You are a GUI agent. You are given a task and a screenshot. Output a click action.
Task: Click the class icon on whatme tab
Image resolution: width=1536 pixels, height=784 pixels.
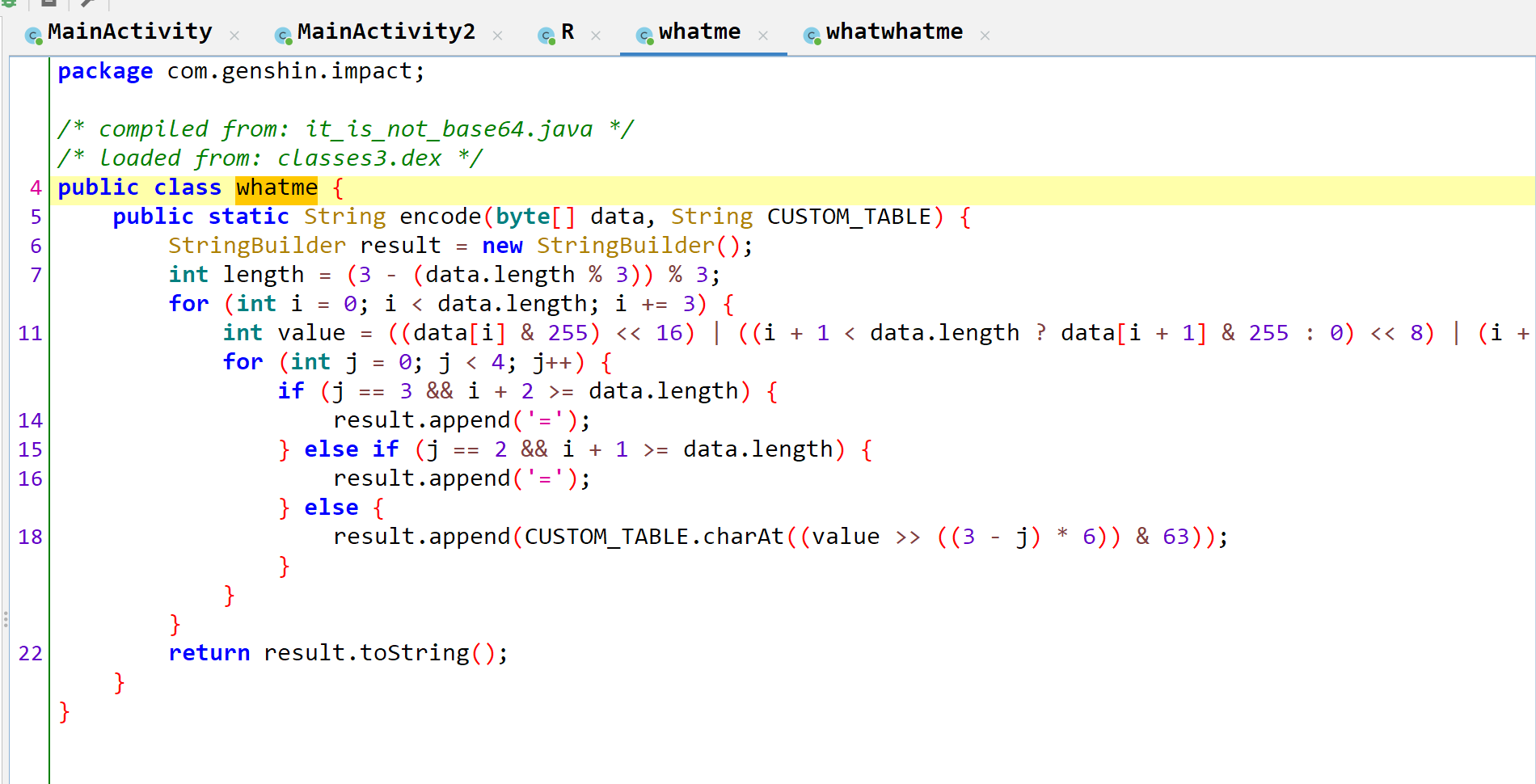pos(644,36)
